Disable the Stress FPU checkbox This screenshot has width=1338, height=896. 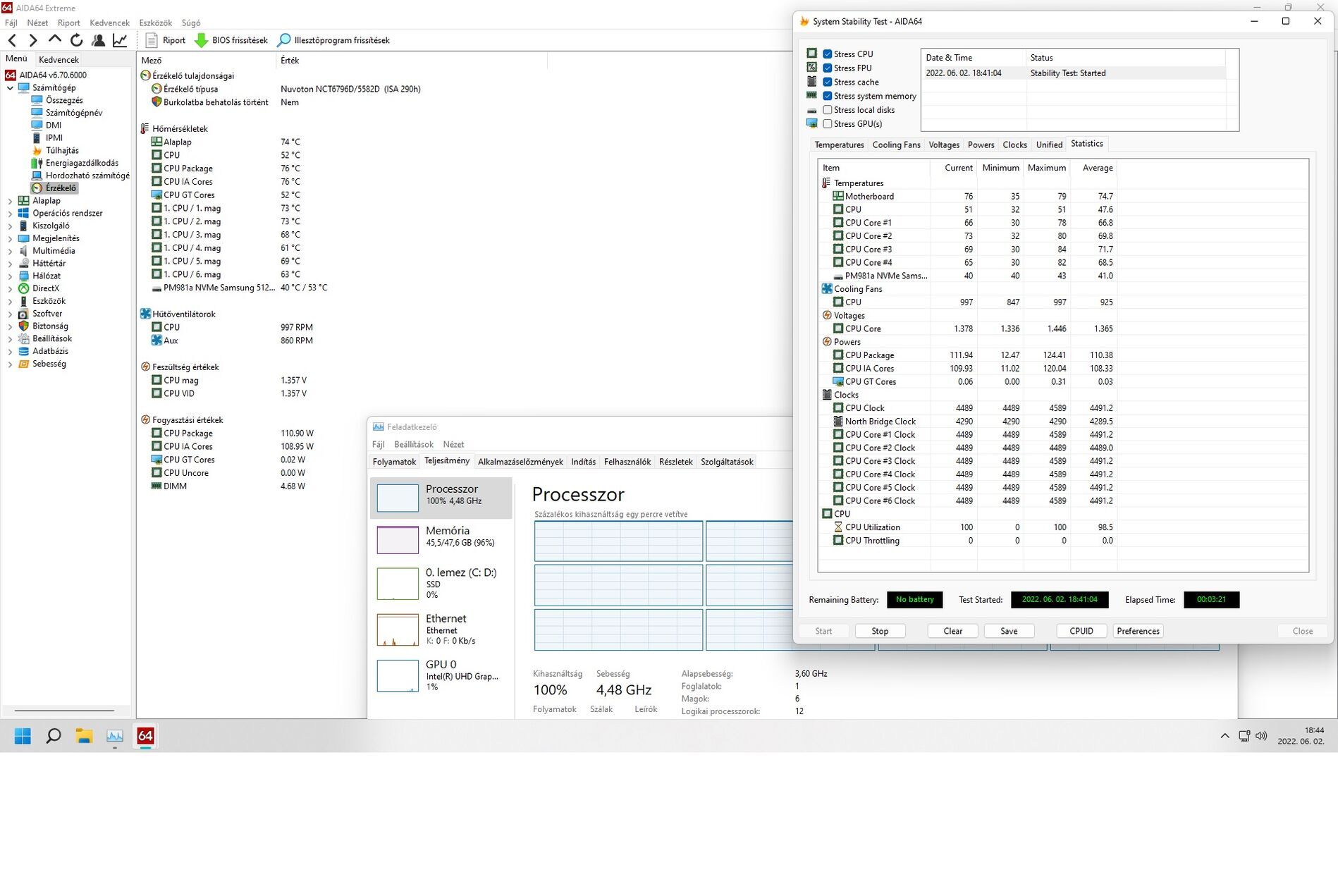tap(828, 68)
